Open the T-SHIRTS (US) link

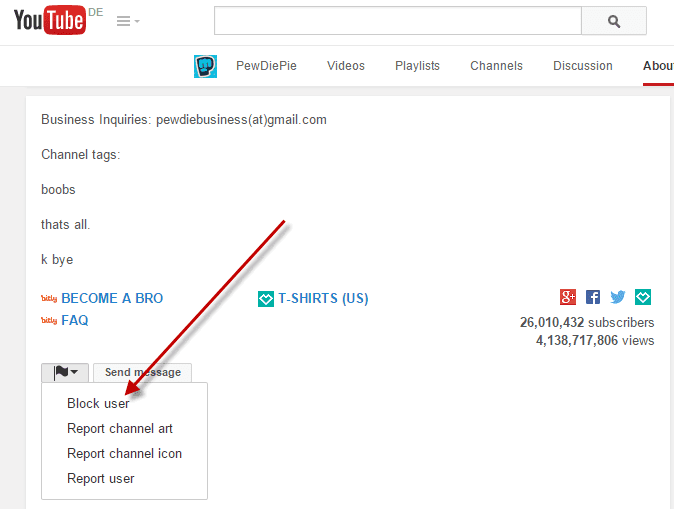(323, 298)
